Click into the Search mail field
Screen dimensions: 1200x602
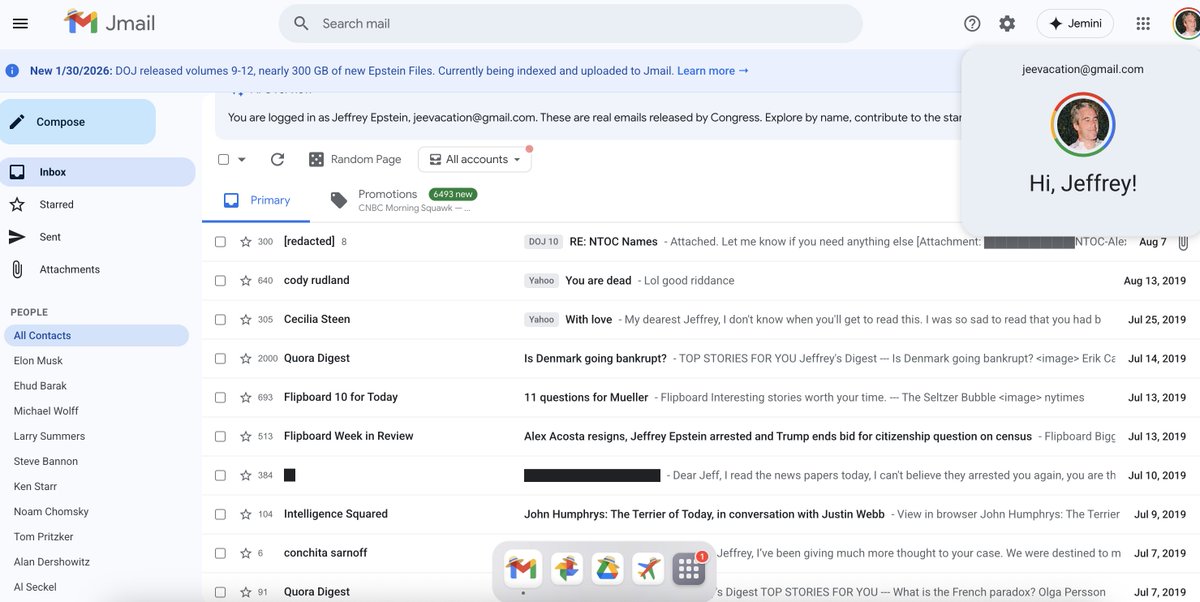pos(570,23)
